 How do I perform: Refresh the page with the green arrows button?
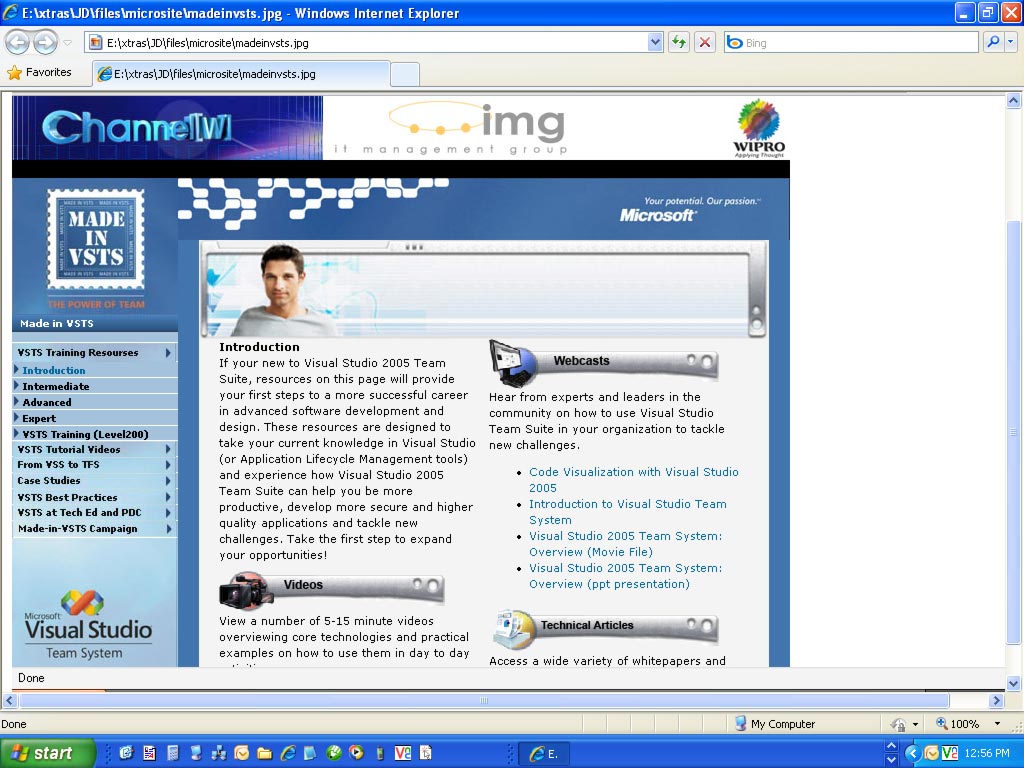click(x=679, y=42)
